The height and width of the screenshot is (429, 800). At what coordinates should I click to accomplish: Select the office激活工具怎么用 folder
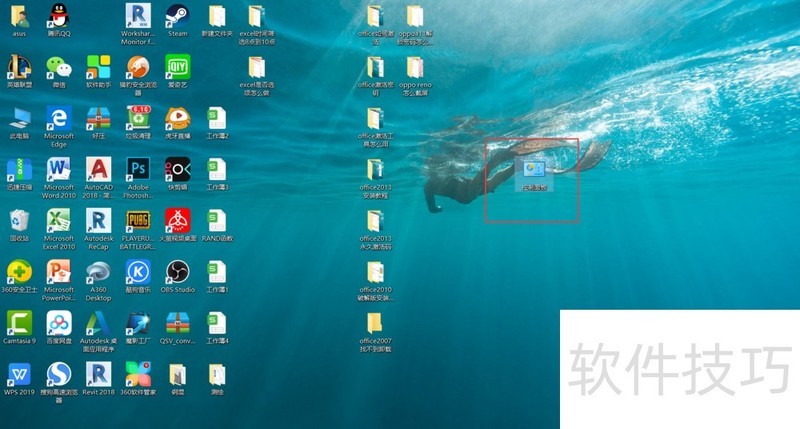(x=376, y=118)
